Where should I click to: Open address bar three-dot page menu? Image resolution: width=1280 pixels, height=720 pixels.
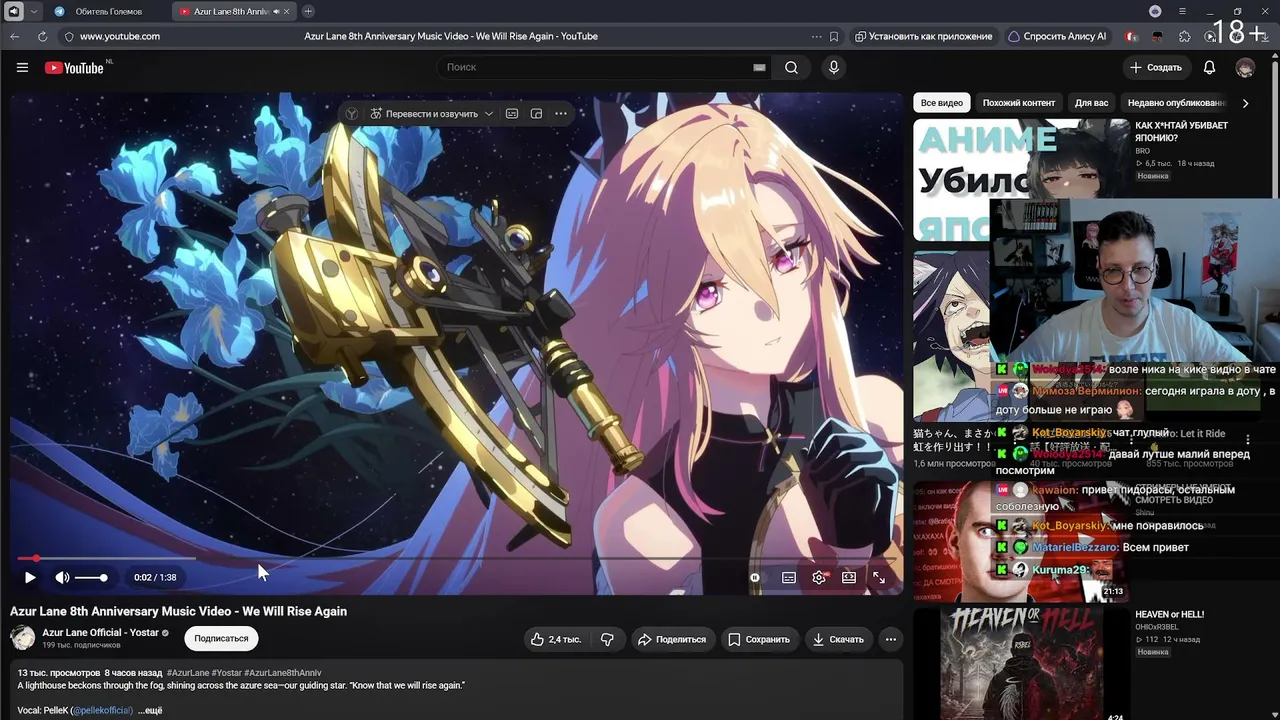(818, 36)
